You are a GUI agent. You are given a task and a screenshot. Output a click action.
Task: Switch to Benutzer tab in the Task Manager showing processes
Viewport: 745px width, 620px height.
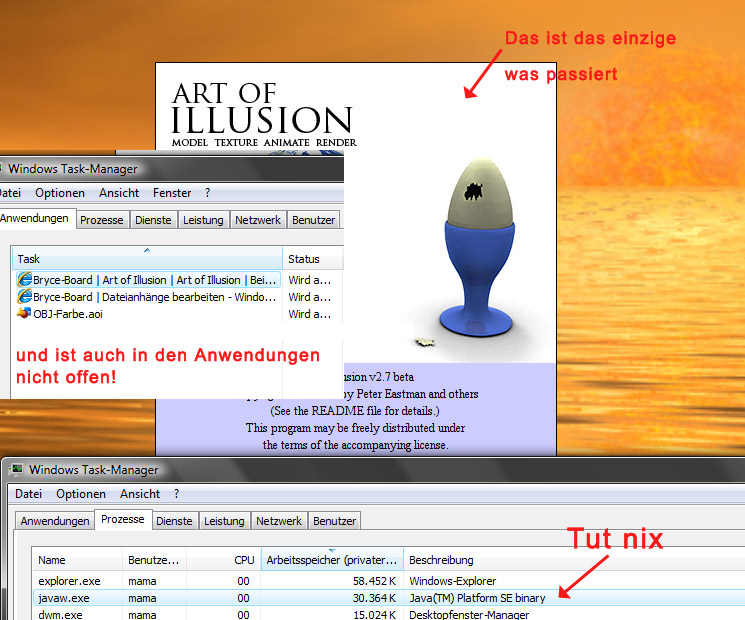pyautogui.click(x=334, y=521)
